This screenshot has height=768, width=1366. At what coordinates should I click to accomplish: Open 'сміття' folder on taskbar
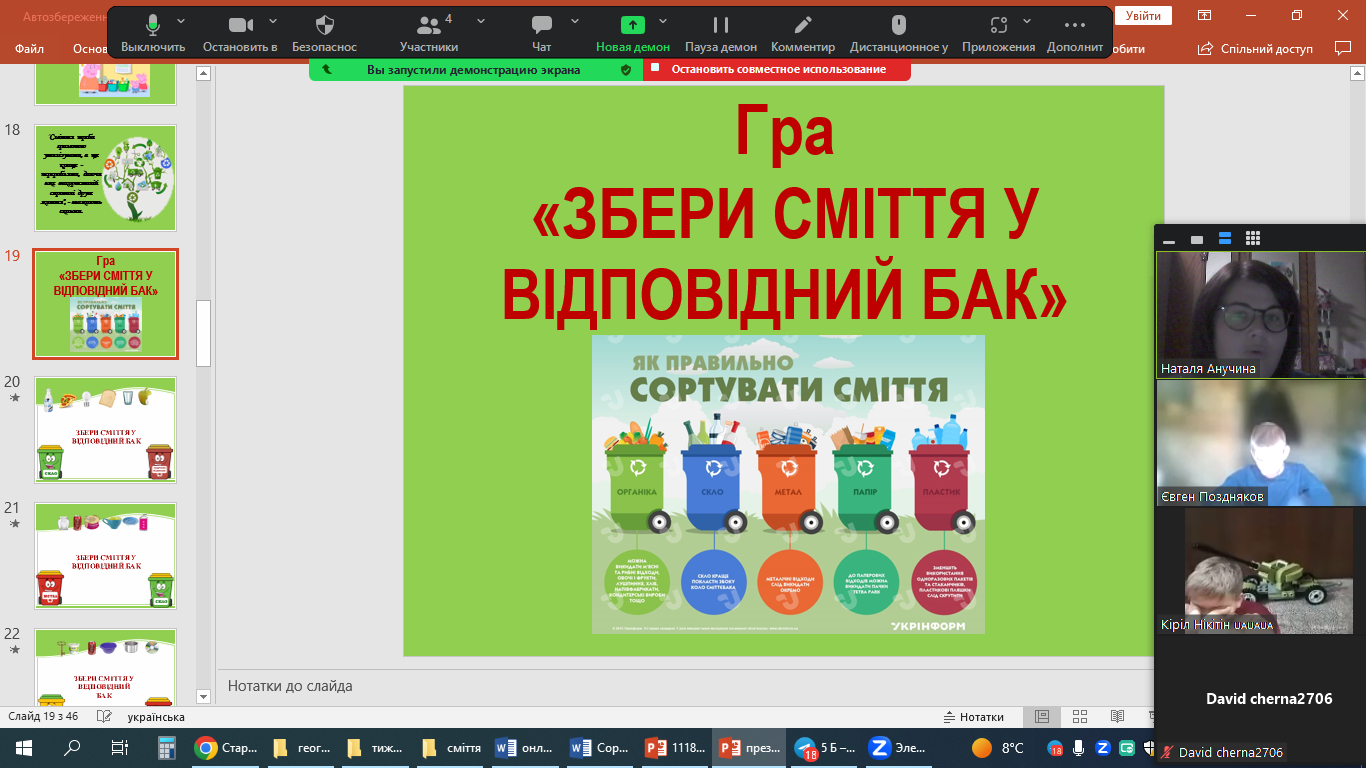pyautogui.click(x=452, y=747)
